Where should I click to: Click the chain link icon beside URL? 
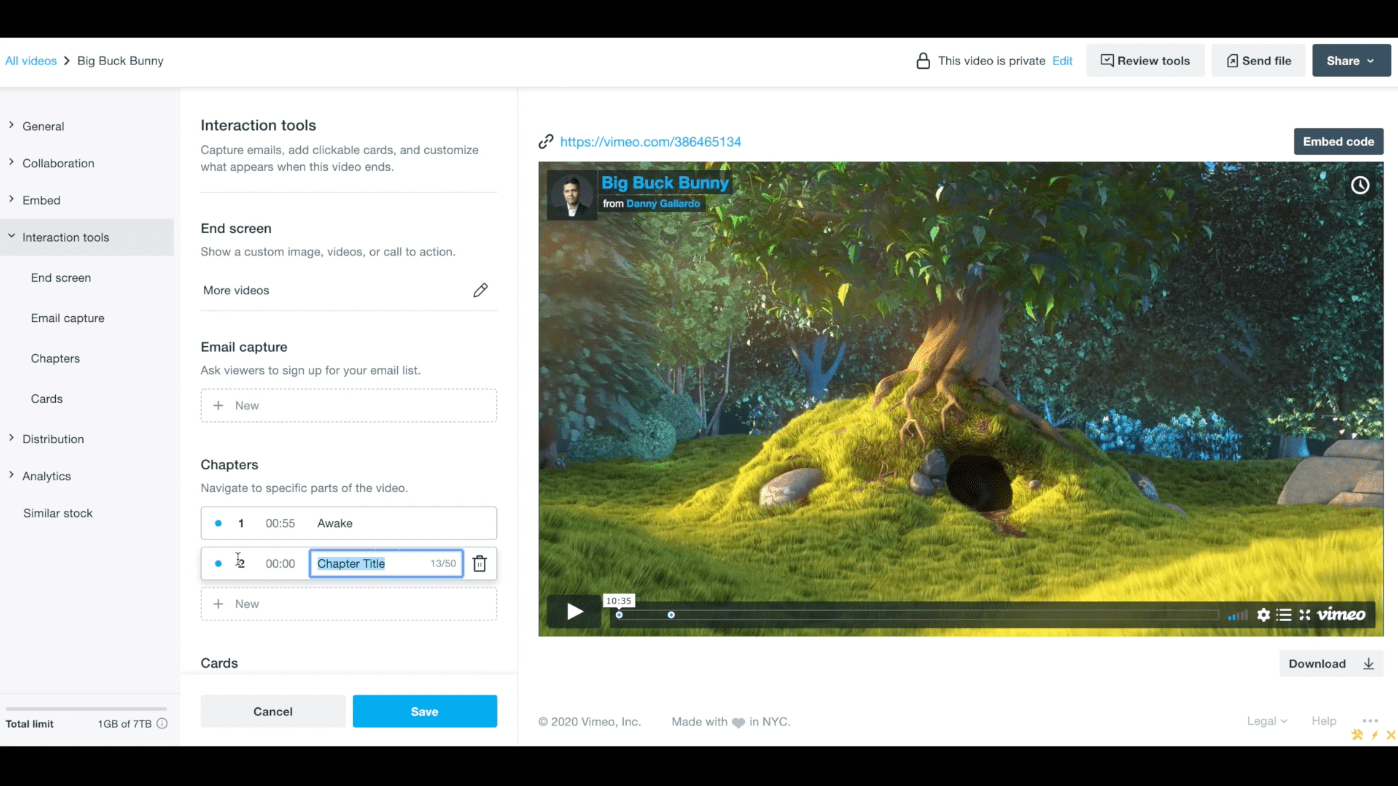[546, 142]
